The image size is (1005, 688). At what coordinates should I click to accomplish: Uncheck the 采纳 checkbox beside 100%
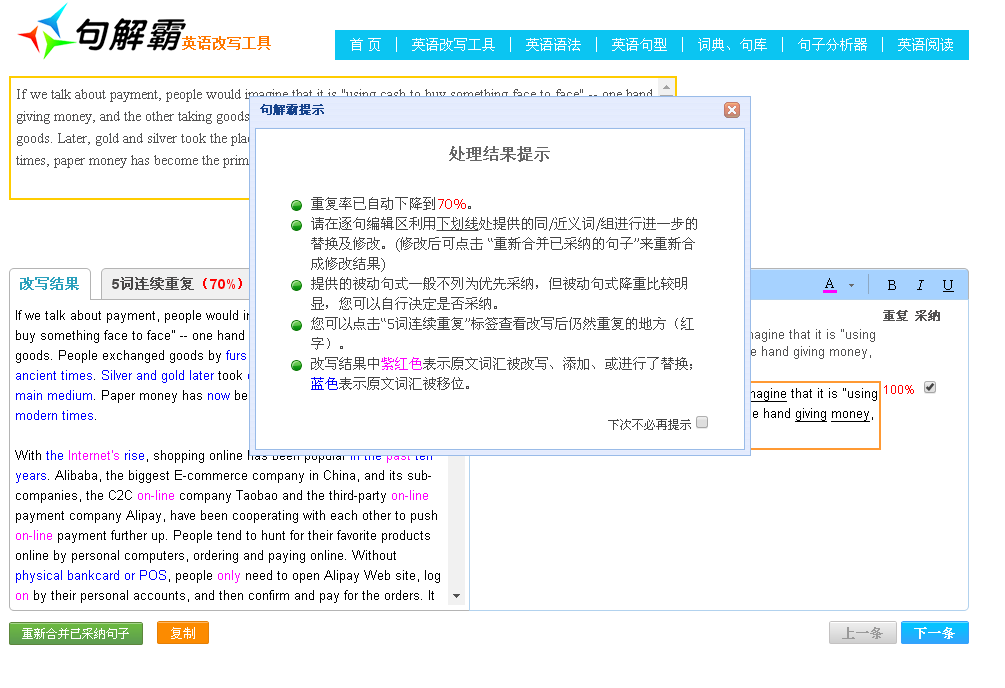[930, 387]
